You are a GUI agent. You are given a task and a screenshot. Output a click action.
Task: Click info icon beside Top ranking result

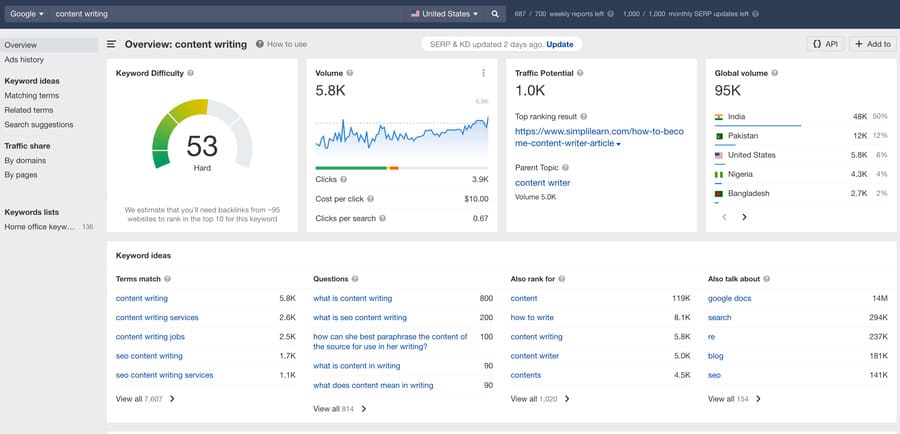[584, 117]
